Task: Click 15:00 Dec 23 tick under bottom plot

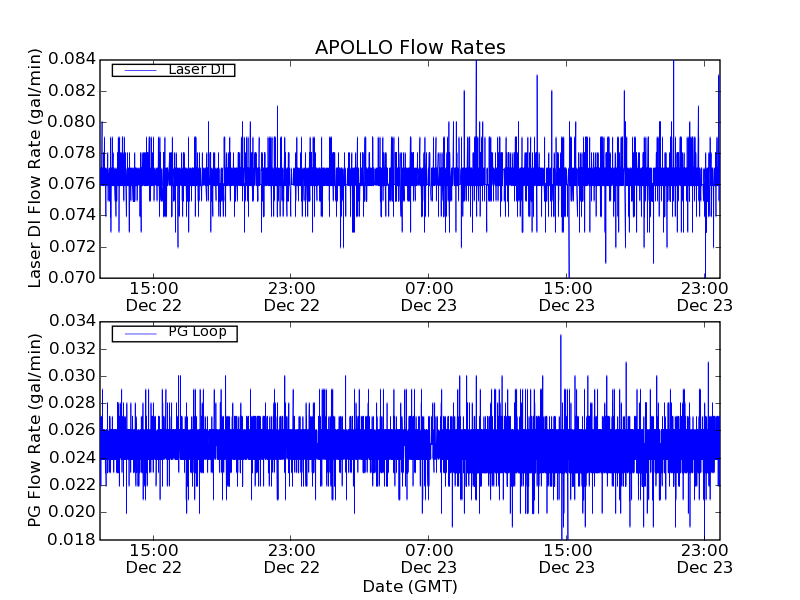Action: pos(567,558)
